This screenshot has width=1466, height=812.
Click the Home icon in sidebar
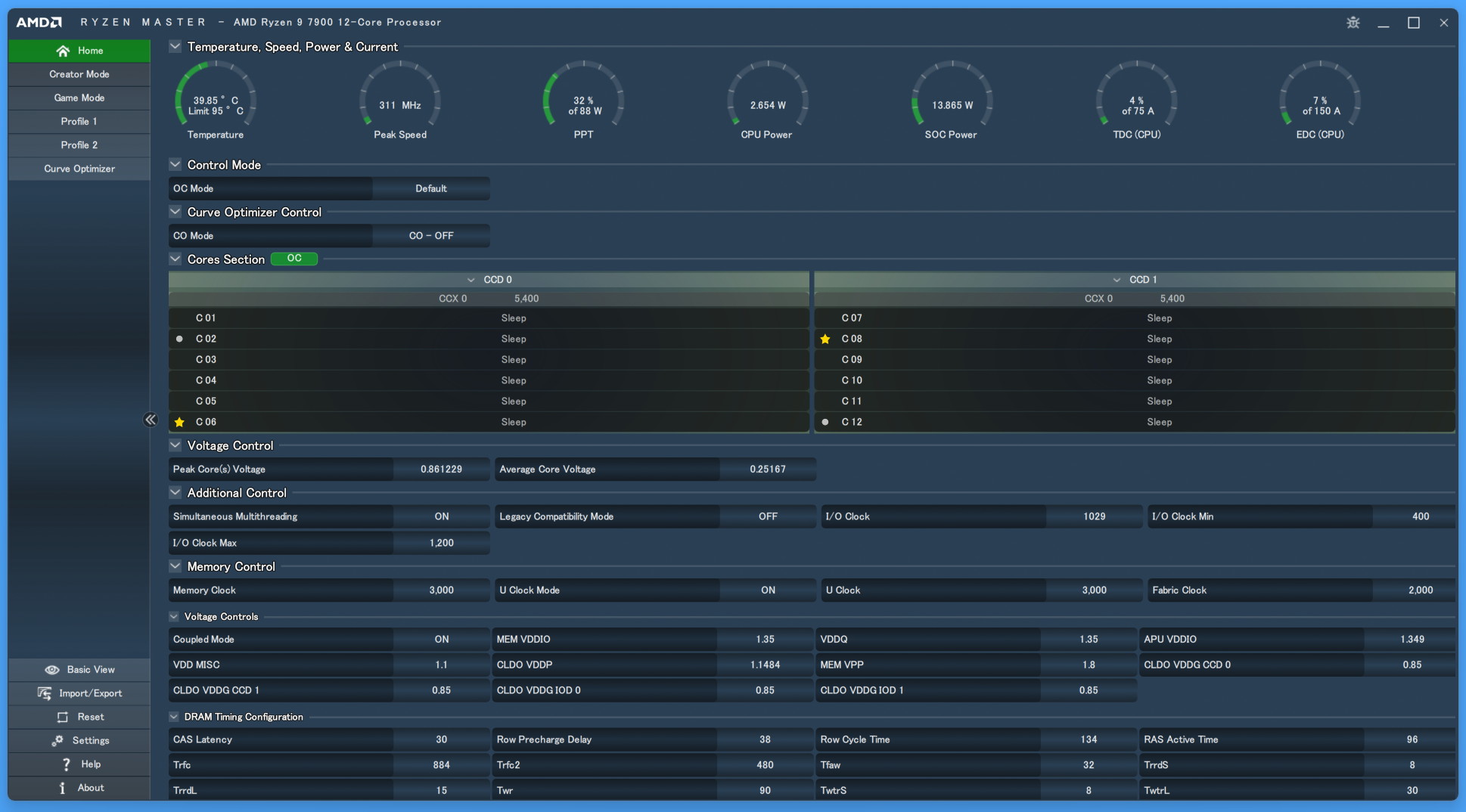click(63, 51)
